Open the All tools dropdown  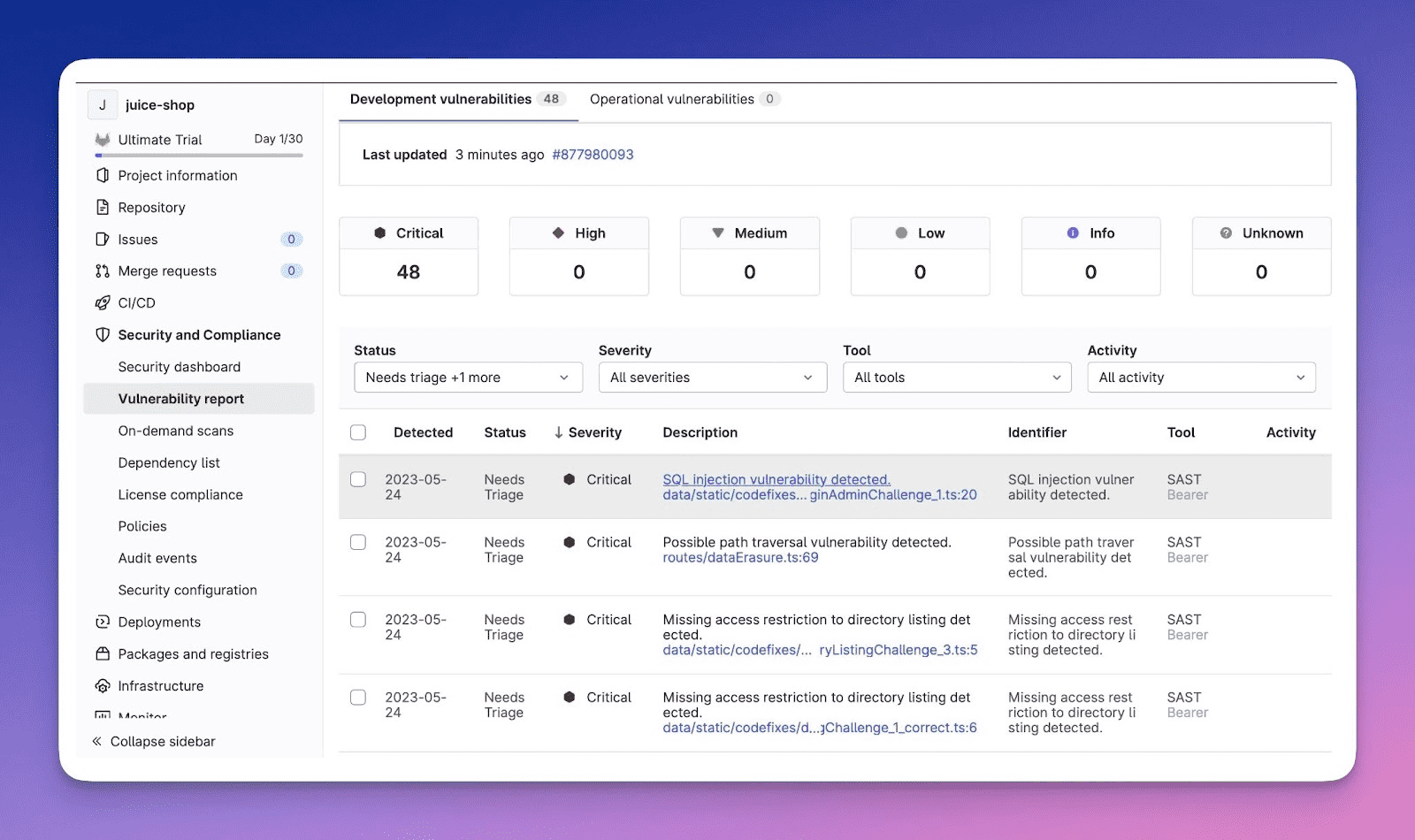(957, 378)
